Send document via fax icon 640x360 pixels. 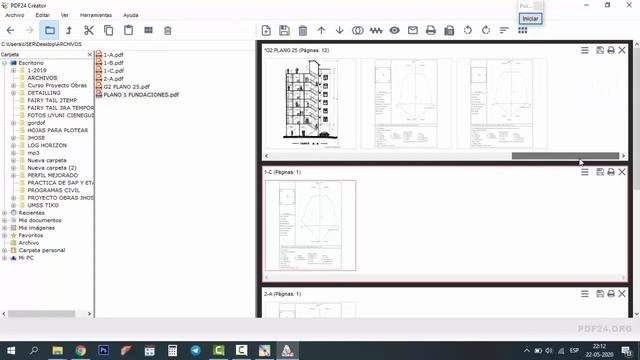[449, 30]
